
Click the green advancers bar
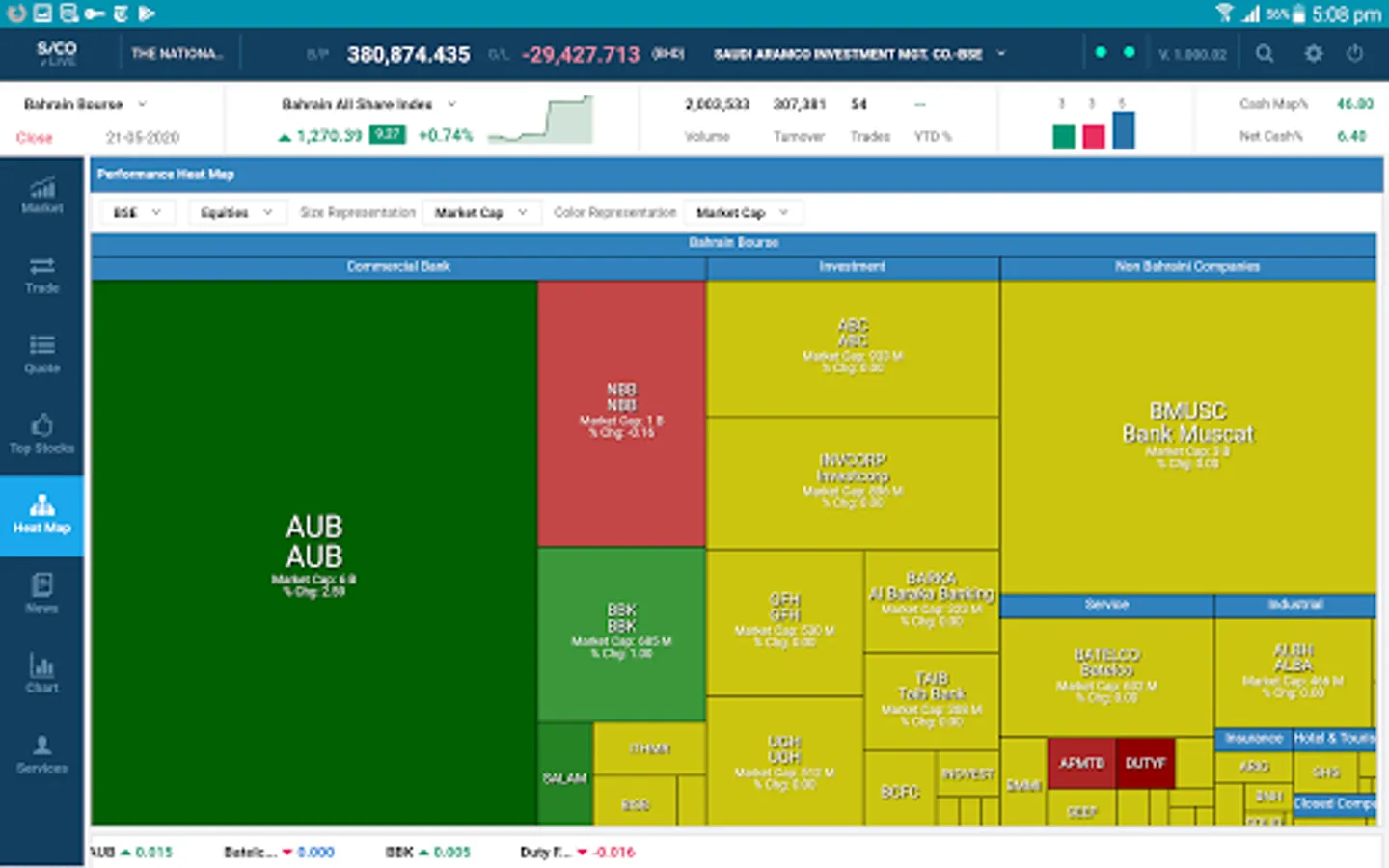(x=1064, y=136)
